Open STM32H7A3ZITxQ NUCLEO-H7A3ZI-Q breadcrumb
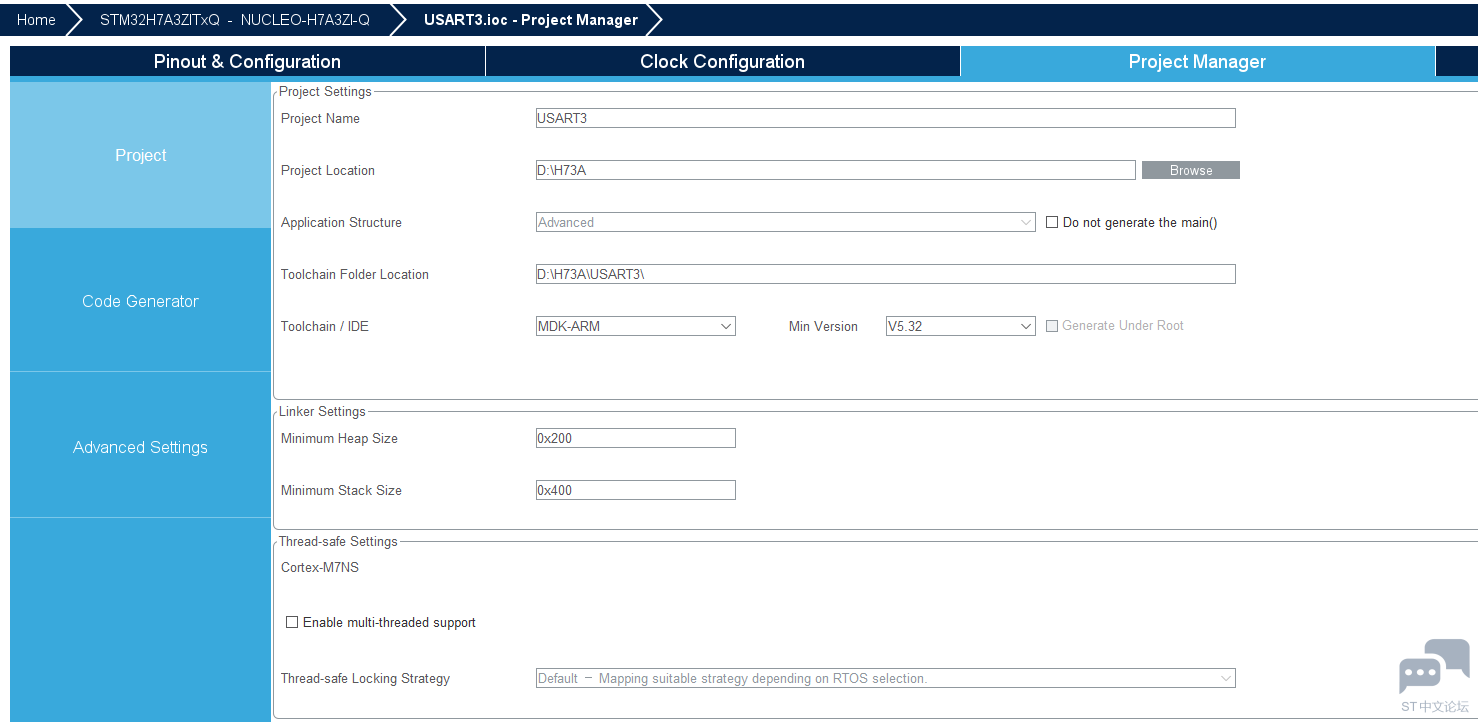This screenshot has width=1478, height=722. [x=234, y=19]
